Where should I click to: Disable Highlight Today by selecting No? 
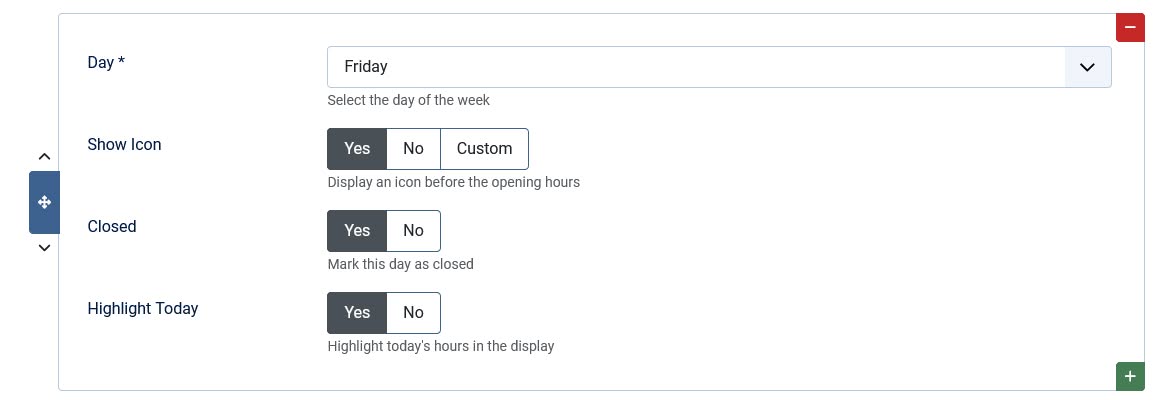(413, 313)
